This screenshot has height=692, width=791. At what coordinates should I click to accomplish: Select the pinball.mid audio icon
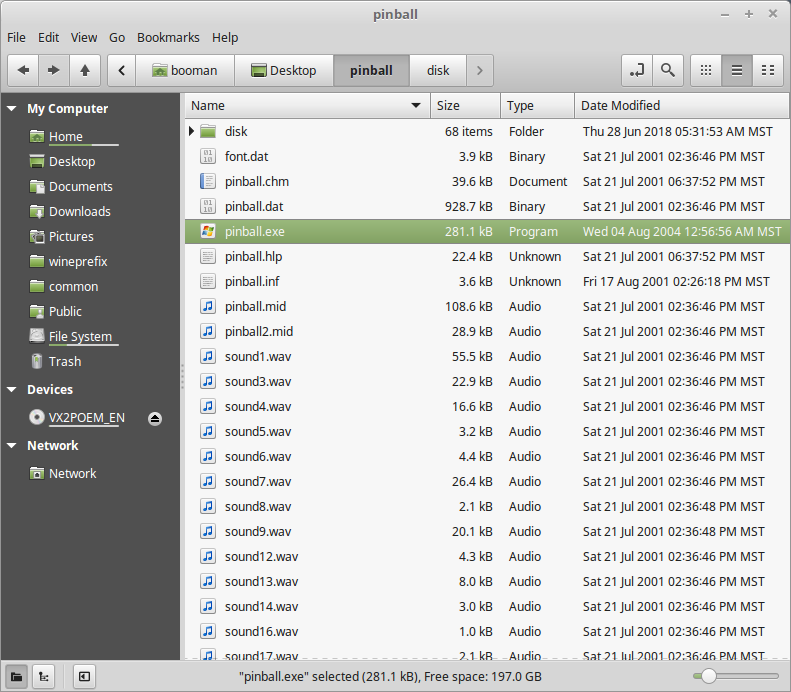point(208,306)
